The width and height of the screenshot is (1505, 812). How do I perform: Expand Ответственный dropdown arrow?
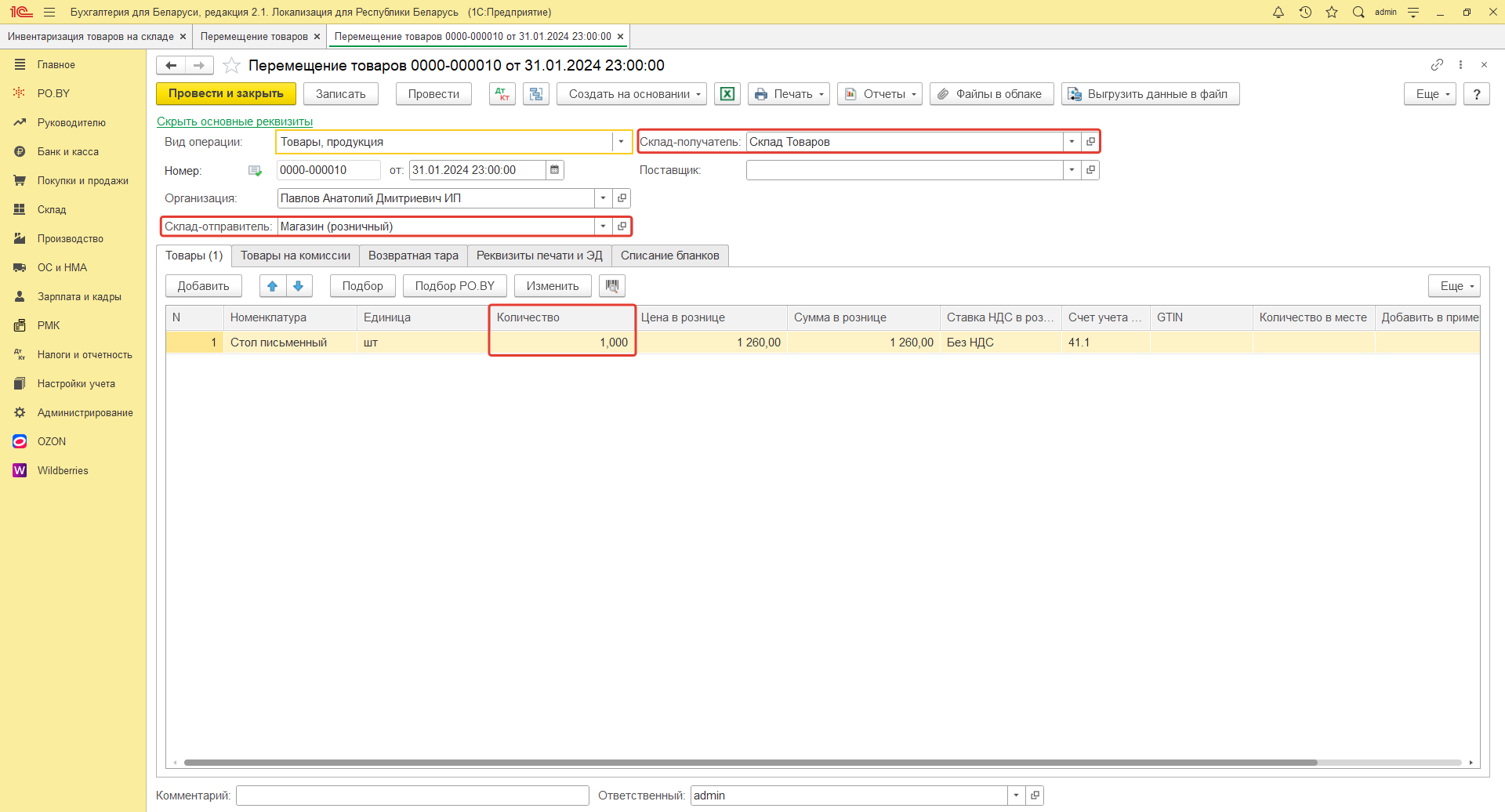[1016, 796]
